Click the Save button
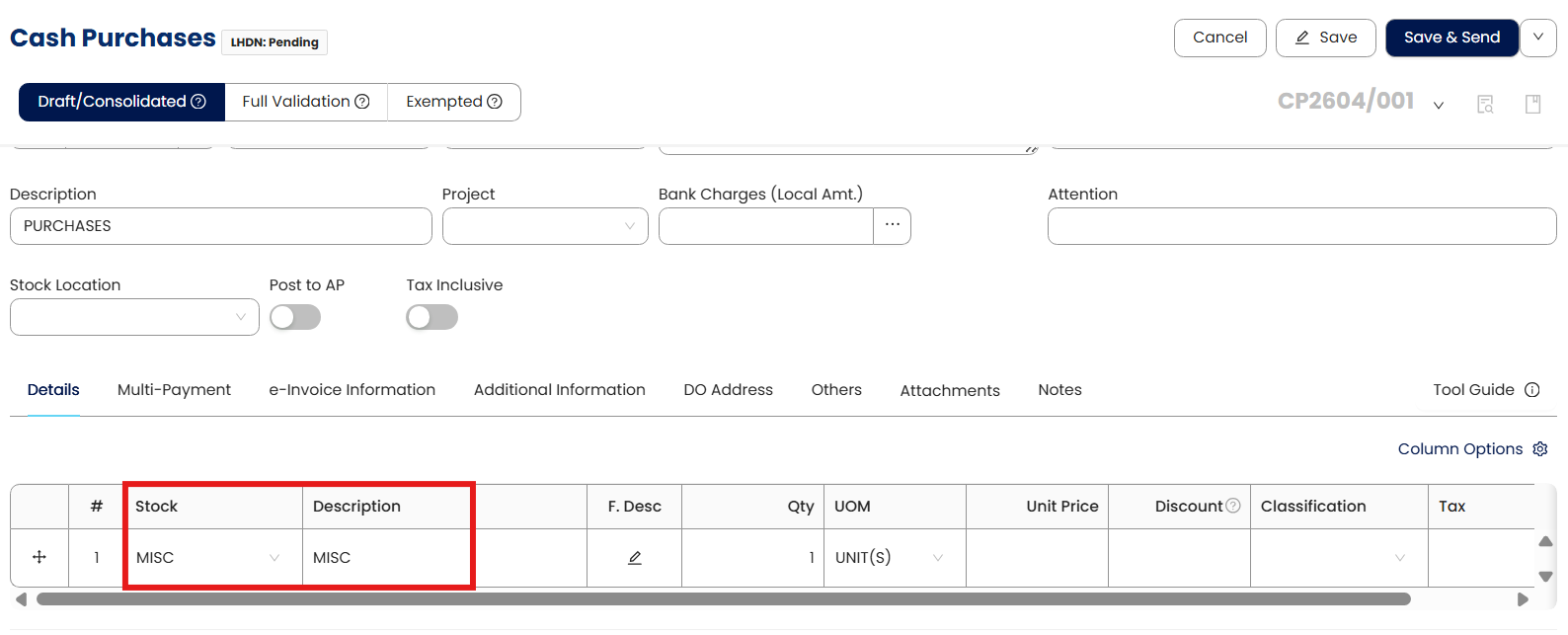 (1325, 38)
